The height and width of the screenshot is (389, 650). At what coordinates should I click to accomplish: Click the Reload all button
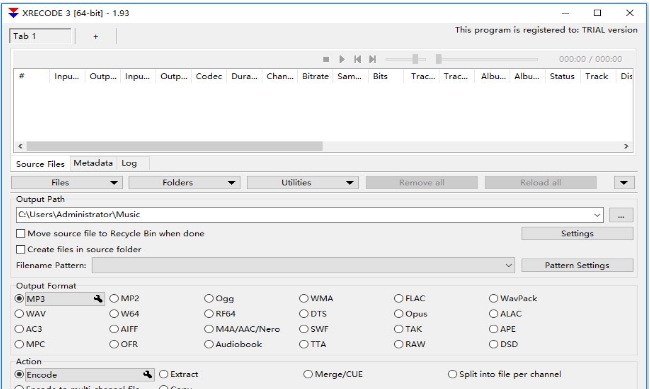(541, 182)
